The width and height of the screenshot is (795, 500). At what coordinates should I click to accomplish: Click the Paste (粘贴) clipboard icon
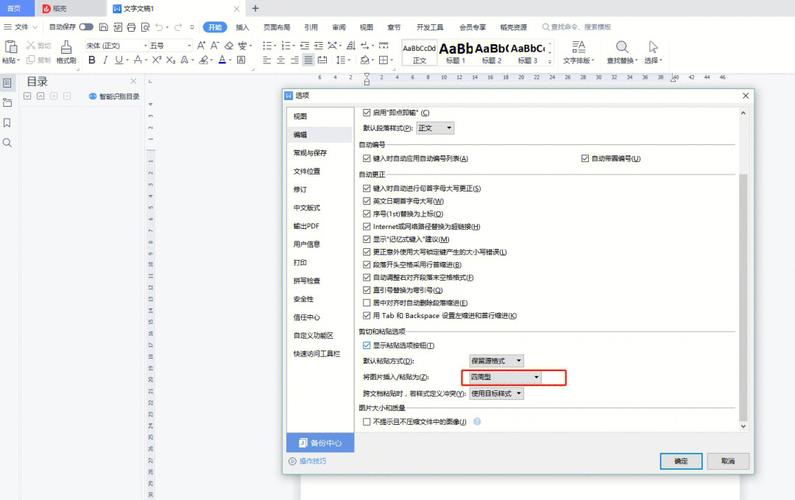click(x=11, y=47)
